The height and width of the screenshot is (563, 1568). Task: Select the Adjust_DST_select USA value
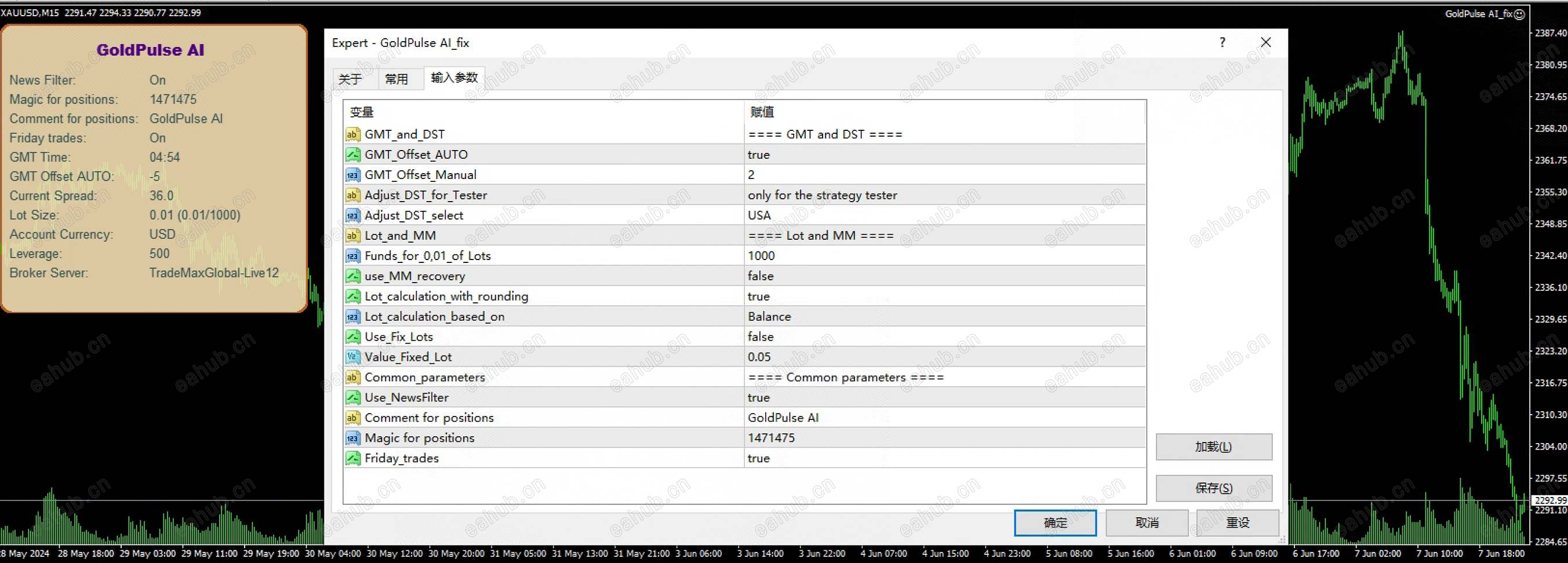tap(759, 215)
